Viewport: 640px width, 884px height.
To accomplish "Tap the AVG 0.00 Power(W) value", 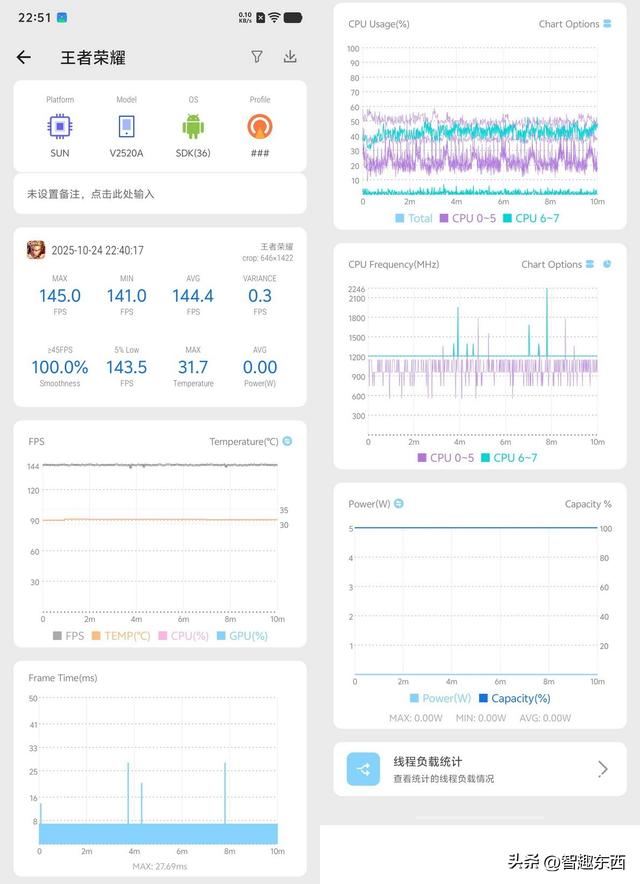I will (260, 367).
